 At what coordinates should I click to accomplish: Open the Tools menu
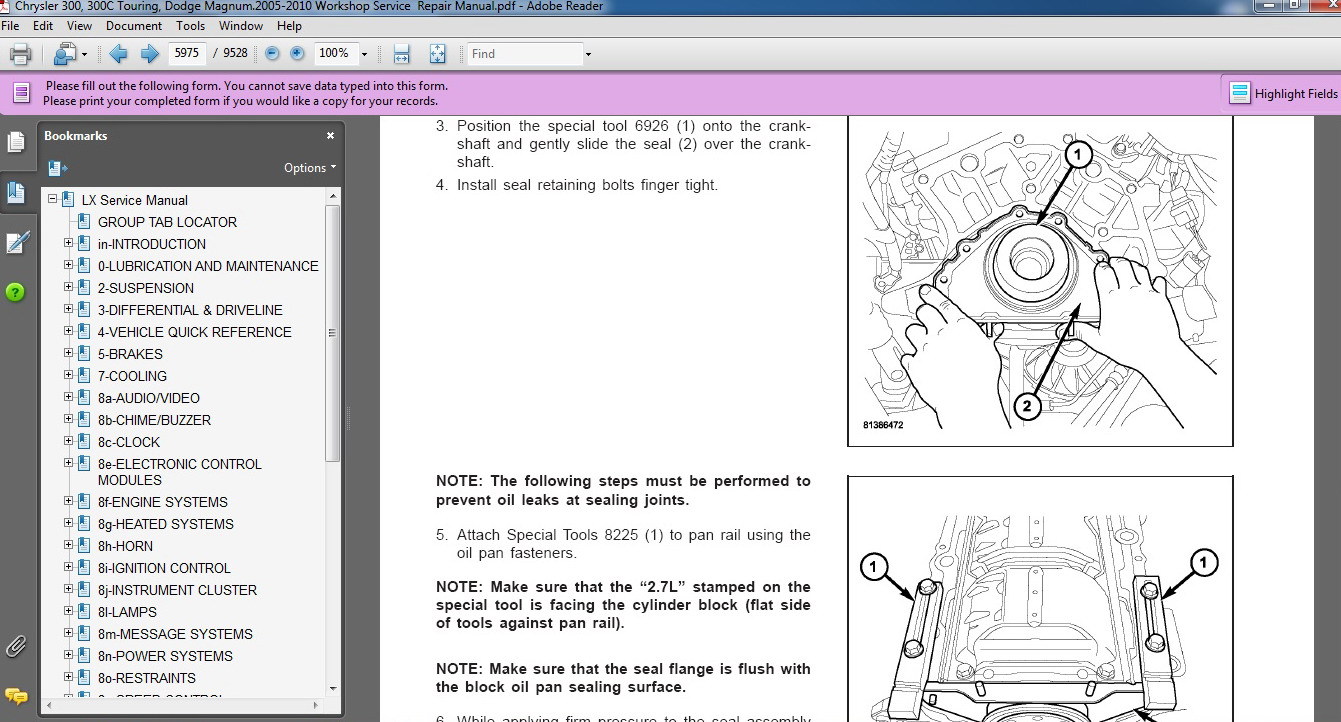[190, 26]
